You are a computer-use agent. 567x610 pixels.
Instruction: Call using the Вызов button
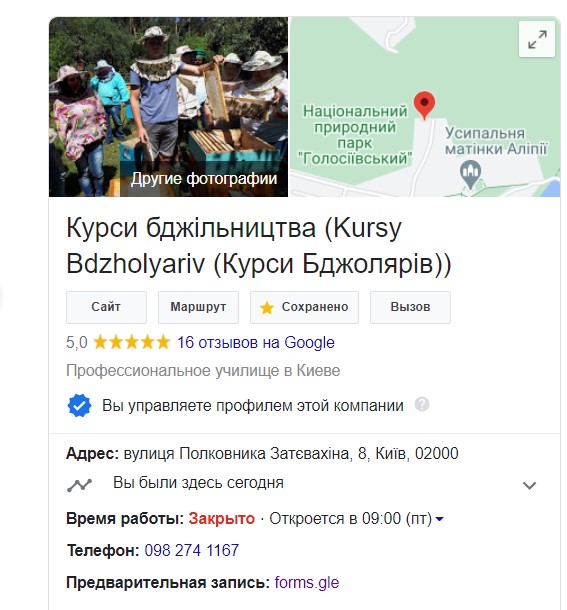click(x=410, y=307)
